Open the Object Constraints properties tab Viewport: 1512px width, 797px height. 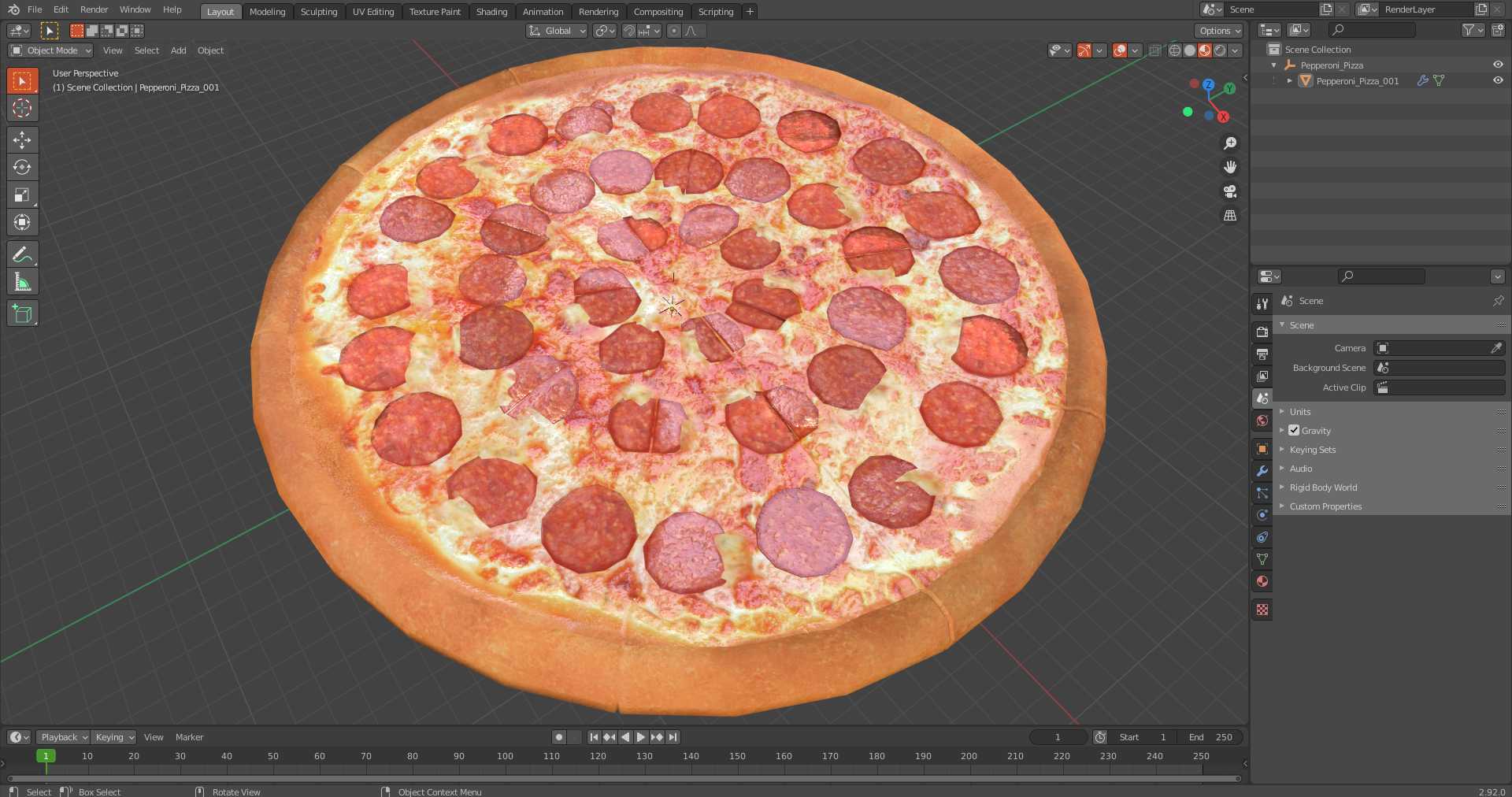pos(1262,537)
